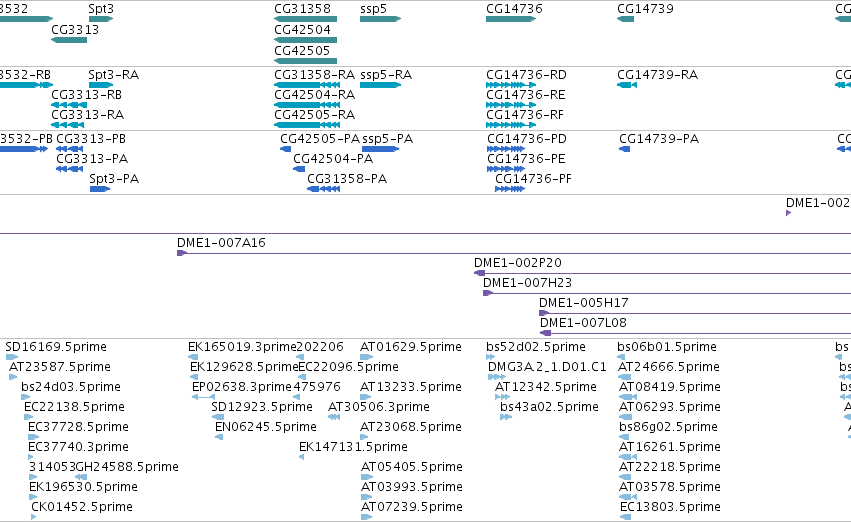Select EST DMG3A2_1.D01.C1
Viewport: 851px width, 522px height.
pos(497,377)
